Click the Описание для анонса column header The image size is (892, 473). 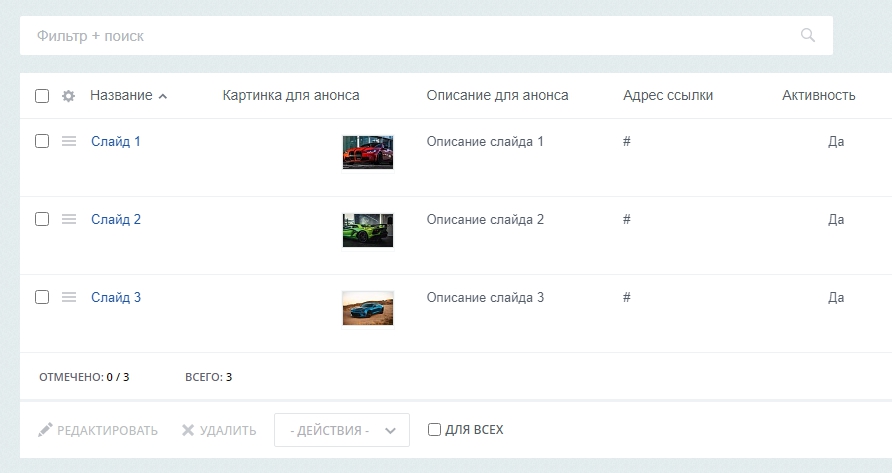pos(497,95)
